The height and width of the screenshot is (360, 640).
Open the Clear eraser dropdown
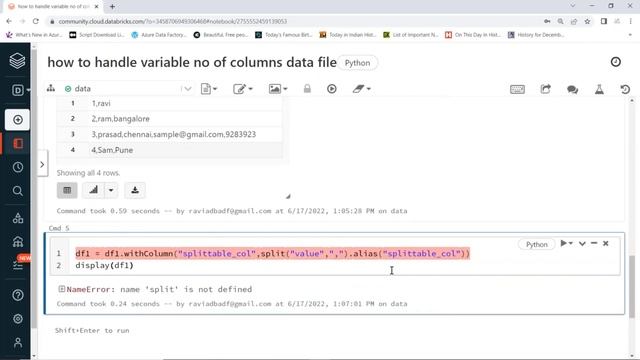pos(361,89)
